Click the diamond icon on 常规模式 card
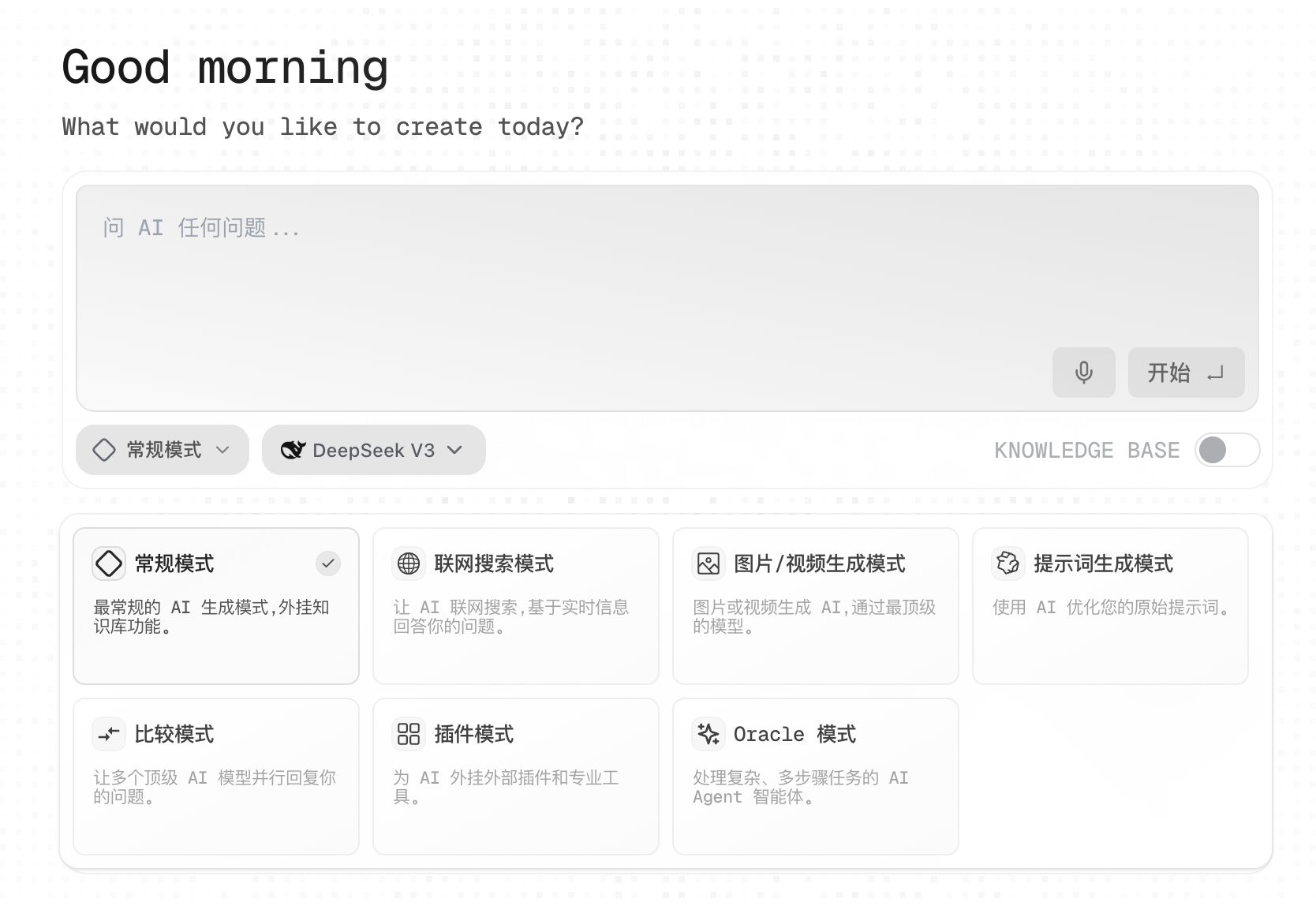The image size is (1316, 906). 109,563
